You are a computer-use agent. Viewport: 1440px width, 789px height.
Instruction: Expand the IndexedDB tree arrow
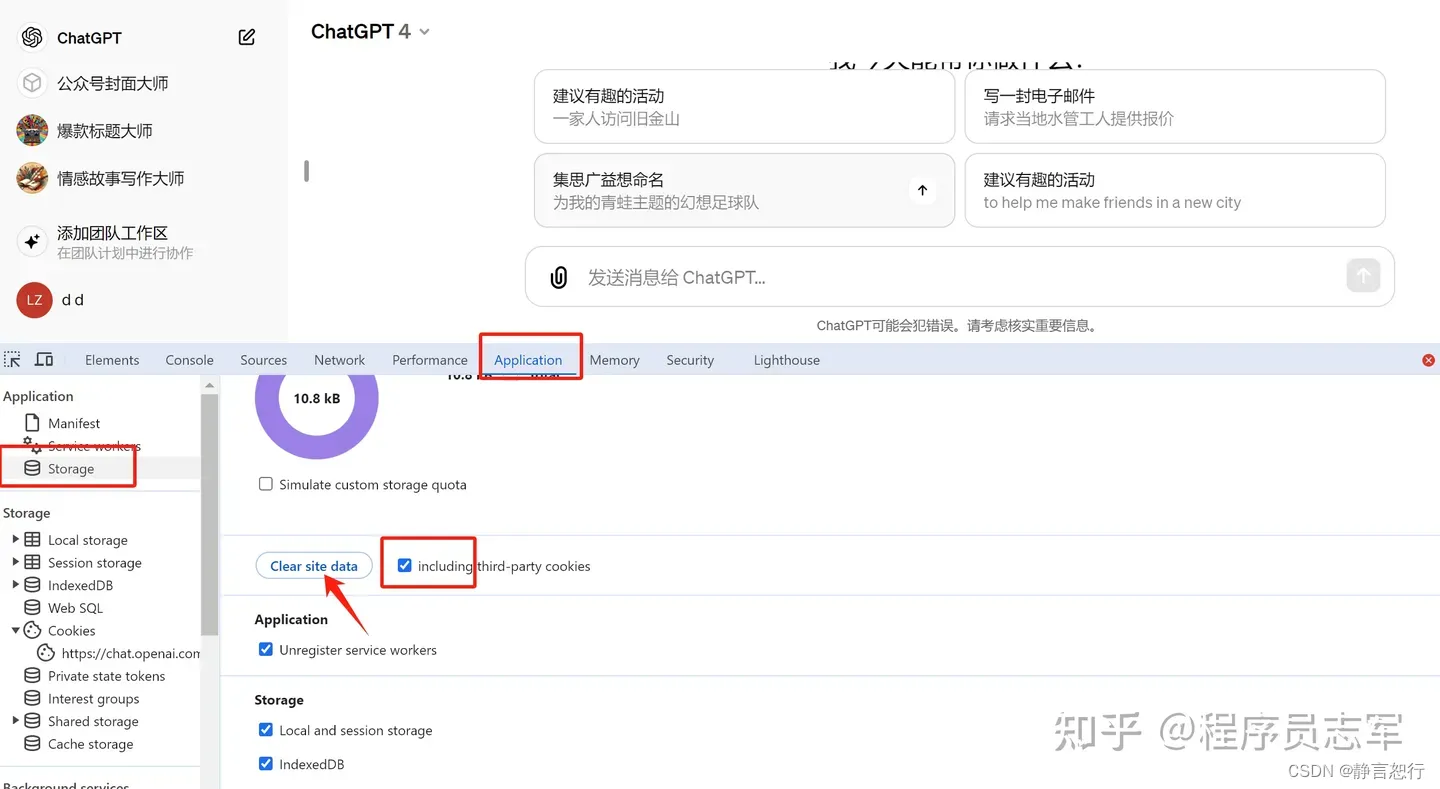tap(15, 585)
